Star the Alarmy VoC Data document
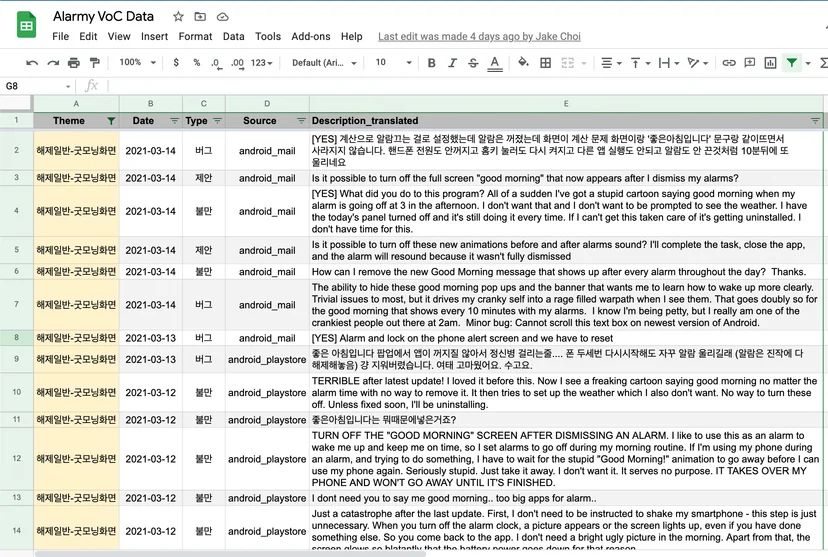Screen dimensions: 828x557 tap(178, 16)
